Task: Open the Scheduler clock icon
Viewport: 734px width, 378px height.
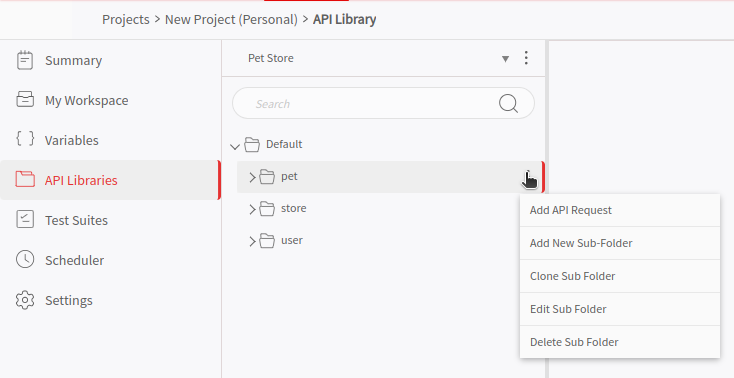Action: 25,259
